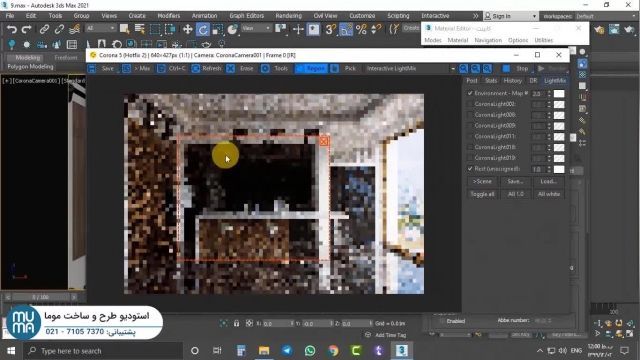Click Rest (unassigned) color swatch
Screen dimensions: 640x360
(x=559, y=169)
